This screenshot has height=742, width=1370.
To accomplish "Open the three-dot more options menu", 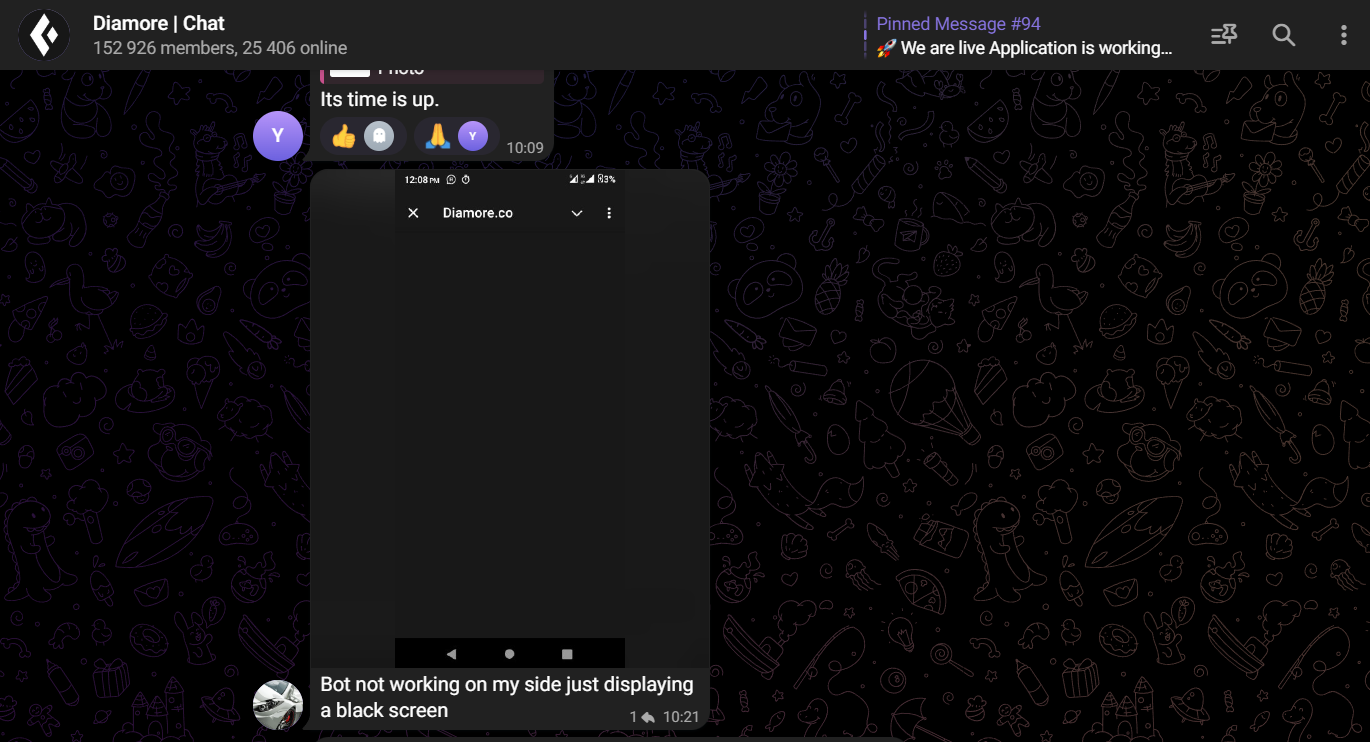I will tap(1343, 35).
